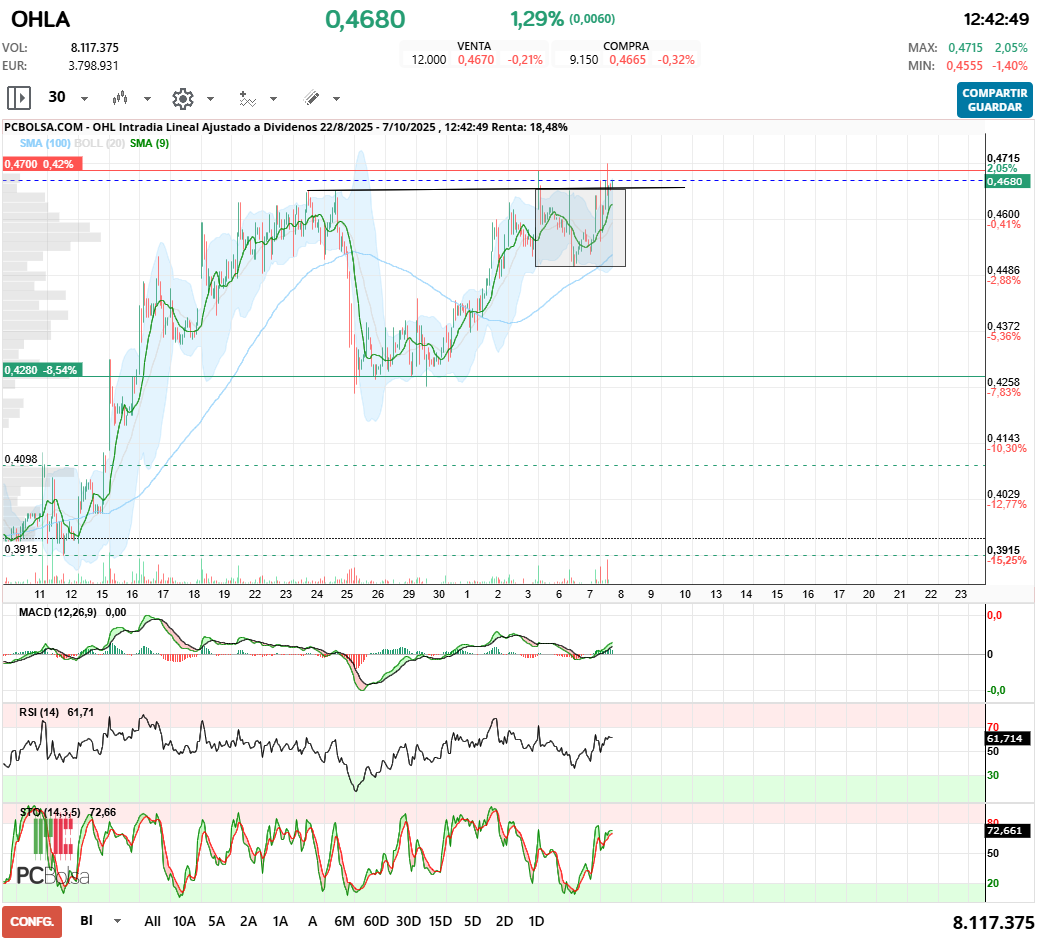
Task: Expand the indicators dropdown arrow
Action: (273, 99)
